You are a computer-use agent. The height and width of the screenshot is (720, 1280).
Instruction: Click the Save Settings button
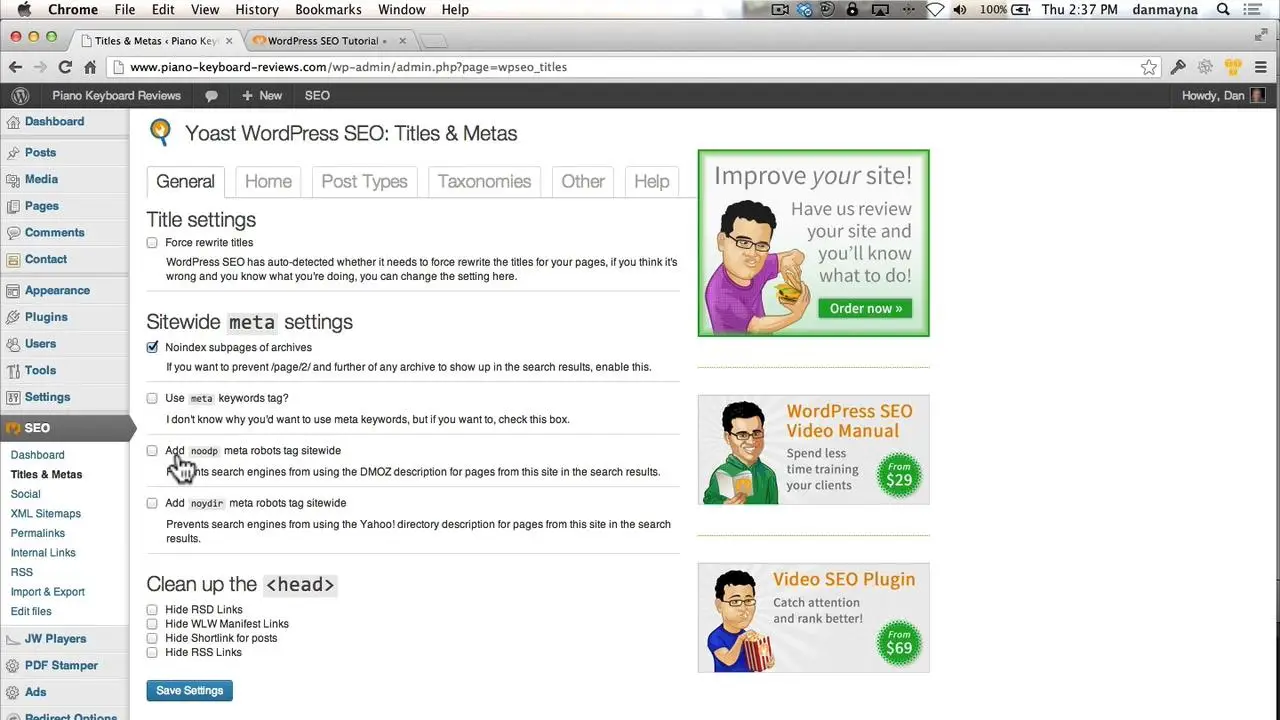[189, 691]
